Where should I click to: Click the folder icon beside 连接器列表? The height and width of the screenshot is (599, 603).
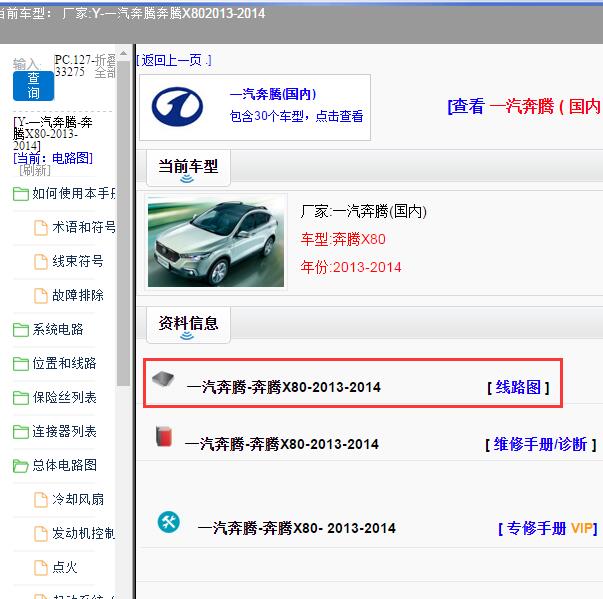[x=21, y=432]
